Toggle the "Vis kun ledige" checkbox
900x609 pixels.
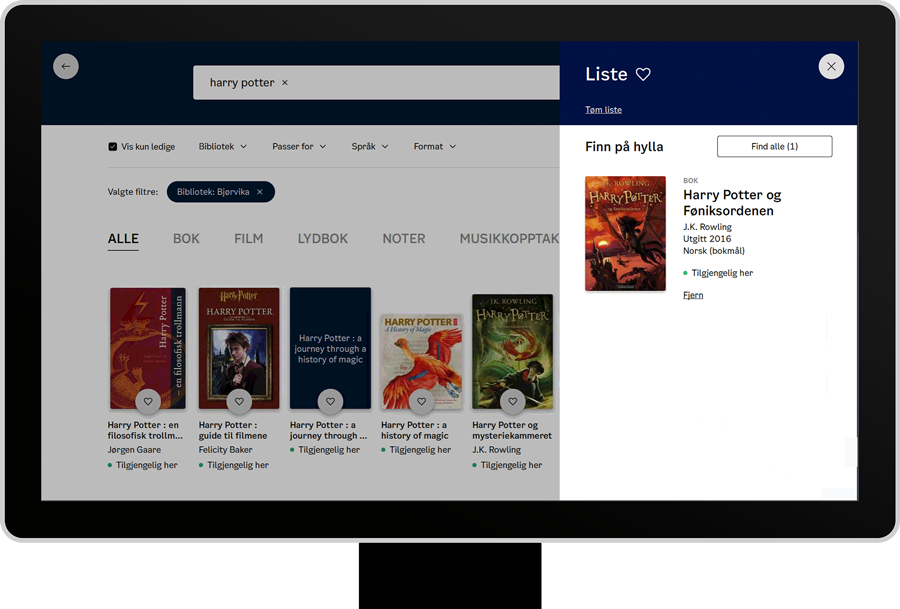point(113,145)
